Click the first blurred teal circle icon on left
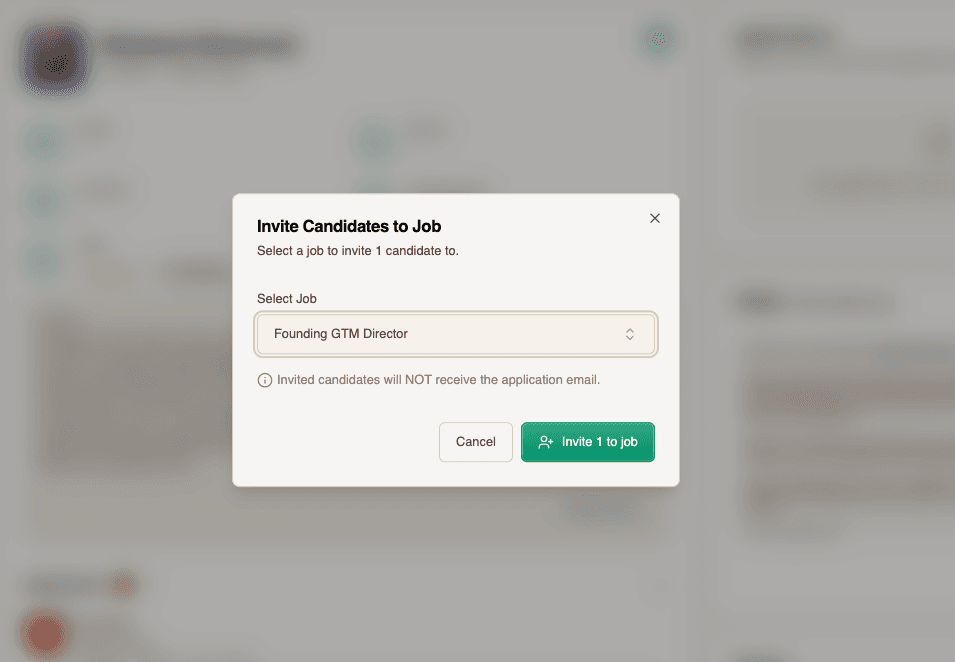Image resolution: width=955 pixels, height=662 pixels. (x=43, y=141)
